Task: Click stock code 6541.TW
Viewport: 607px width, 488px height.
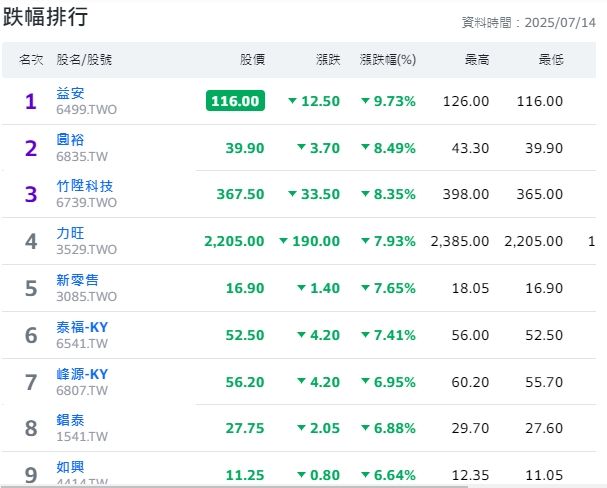Action: (x=82, y=343)
